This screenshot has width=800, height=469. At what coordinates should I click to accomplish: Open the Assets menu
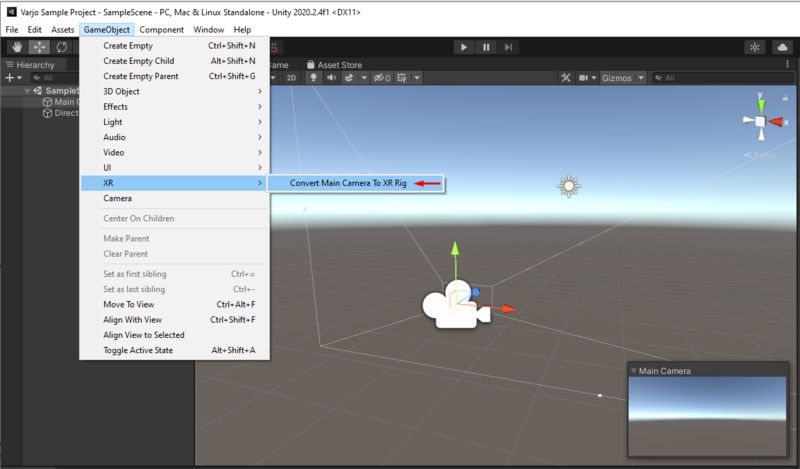[x=63, y=30]
